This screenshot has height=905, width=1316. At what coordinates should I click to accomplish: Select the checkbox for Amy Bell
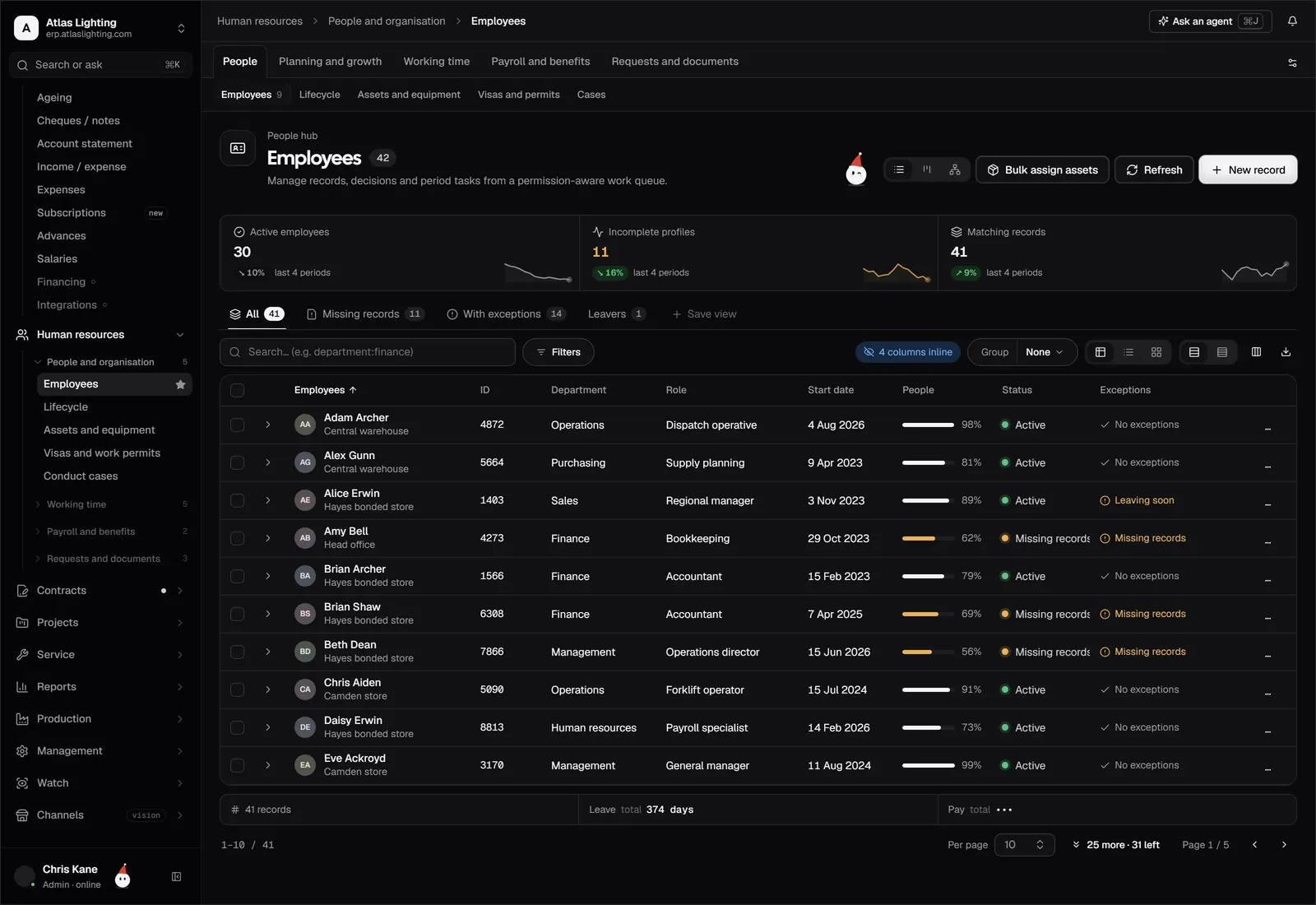(x=238, y=538)
